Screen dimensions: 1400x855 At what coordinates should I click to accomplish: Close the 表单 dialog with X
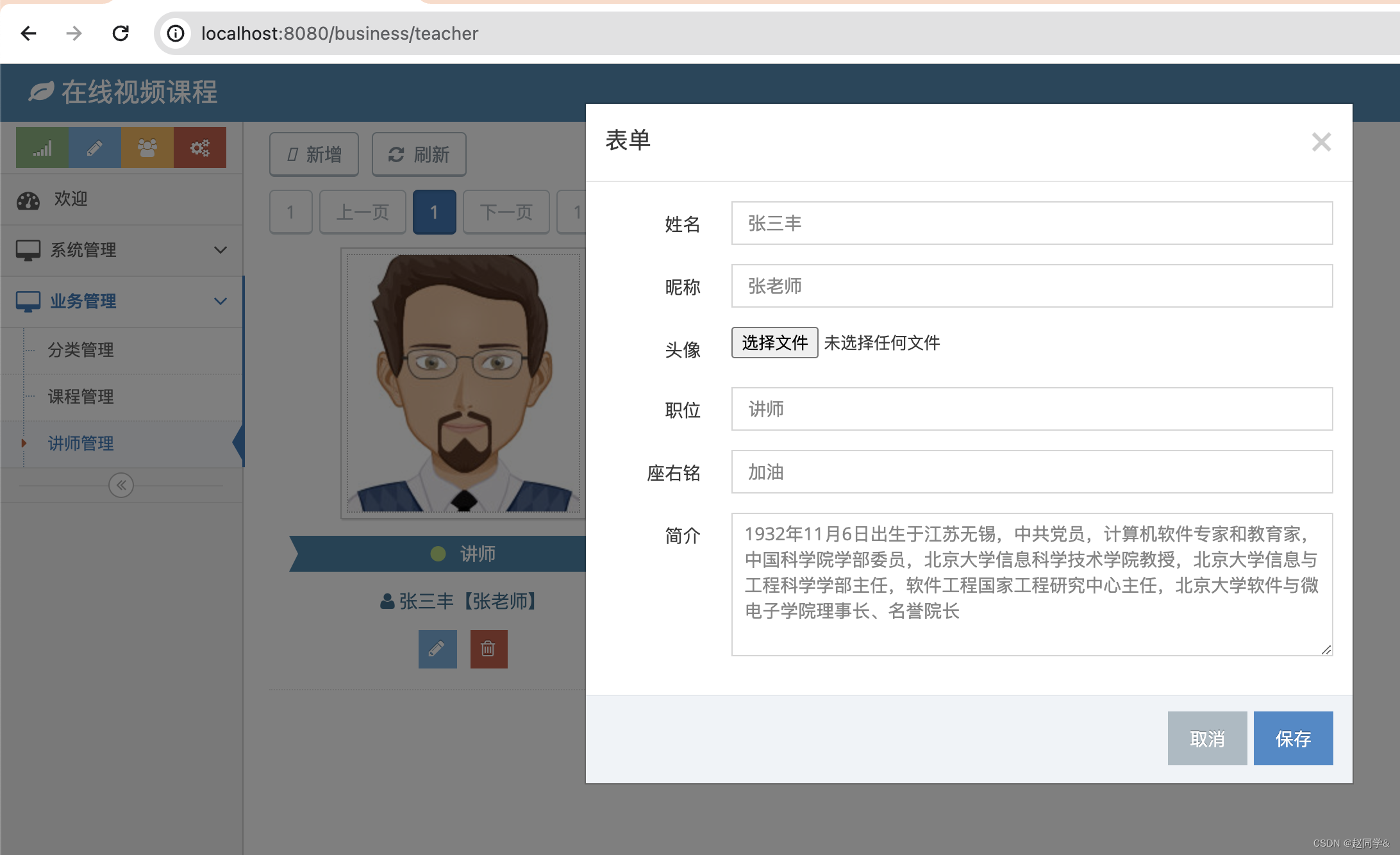point(1321,142)
